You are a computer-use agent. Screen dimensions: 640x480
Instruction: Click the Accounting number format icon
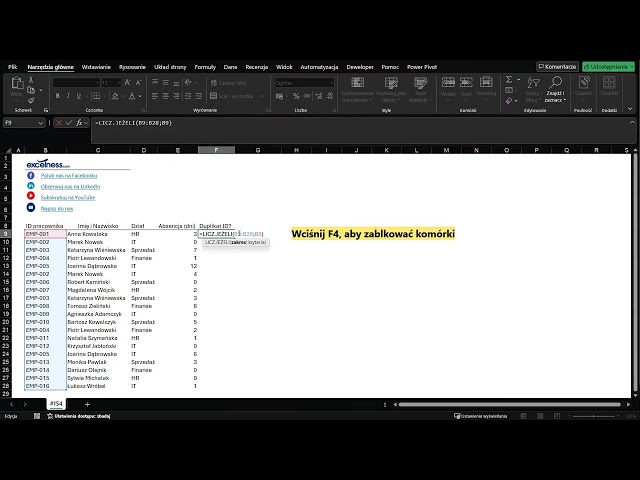[x=280, y=96]
